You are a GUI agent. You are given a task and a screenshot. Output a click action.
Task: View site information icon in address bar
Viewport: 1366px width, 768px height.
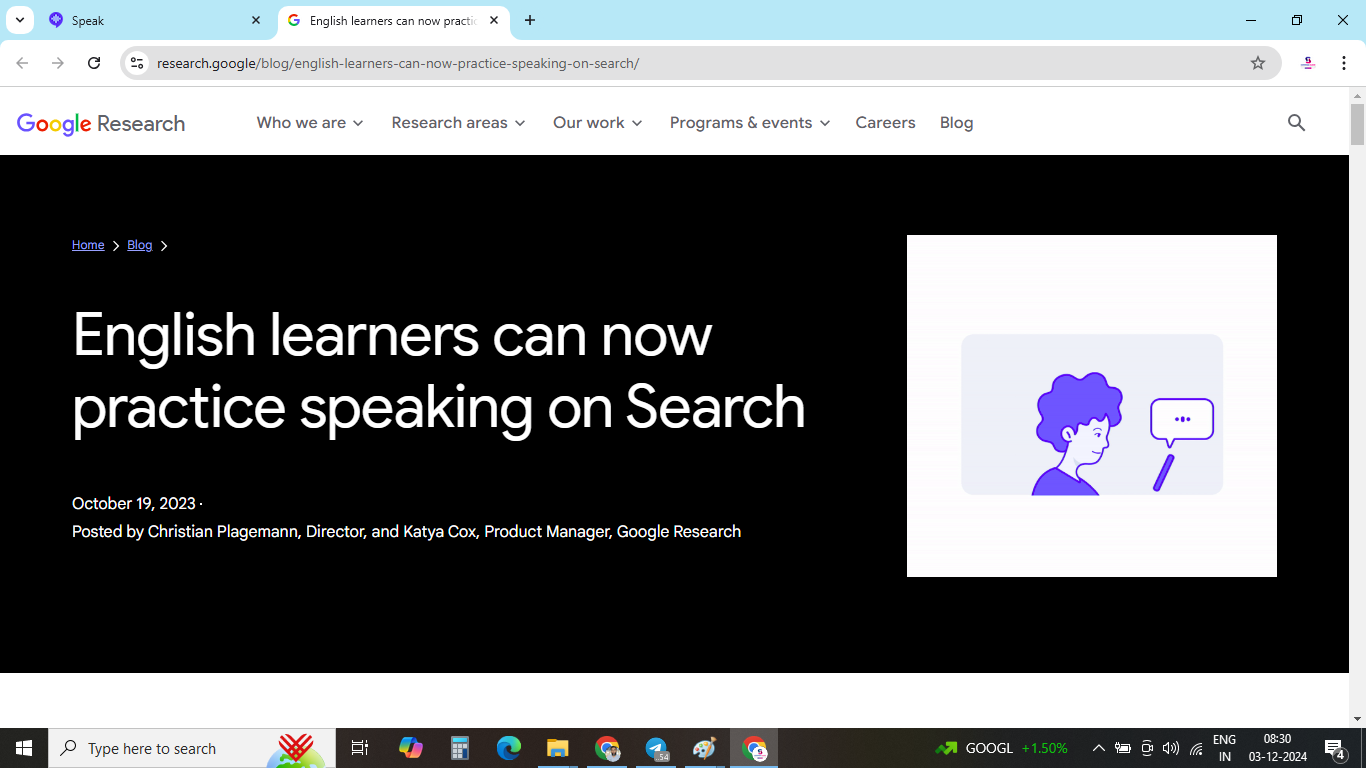[x=137, y=63]
